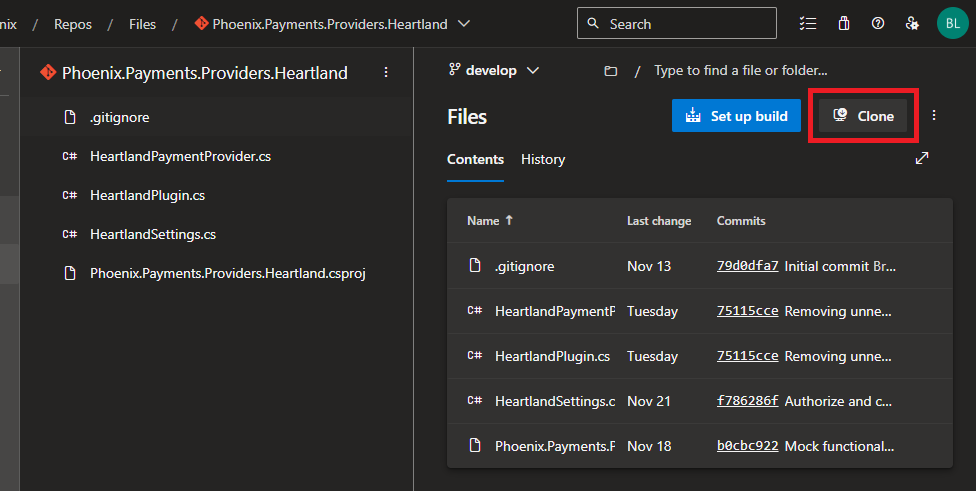The image size is (976, 491).
Task: Open Phoenix.Payments.Providers.Heartland in the breadcrumb
Action: 330,24
